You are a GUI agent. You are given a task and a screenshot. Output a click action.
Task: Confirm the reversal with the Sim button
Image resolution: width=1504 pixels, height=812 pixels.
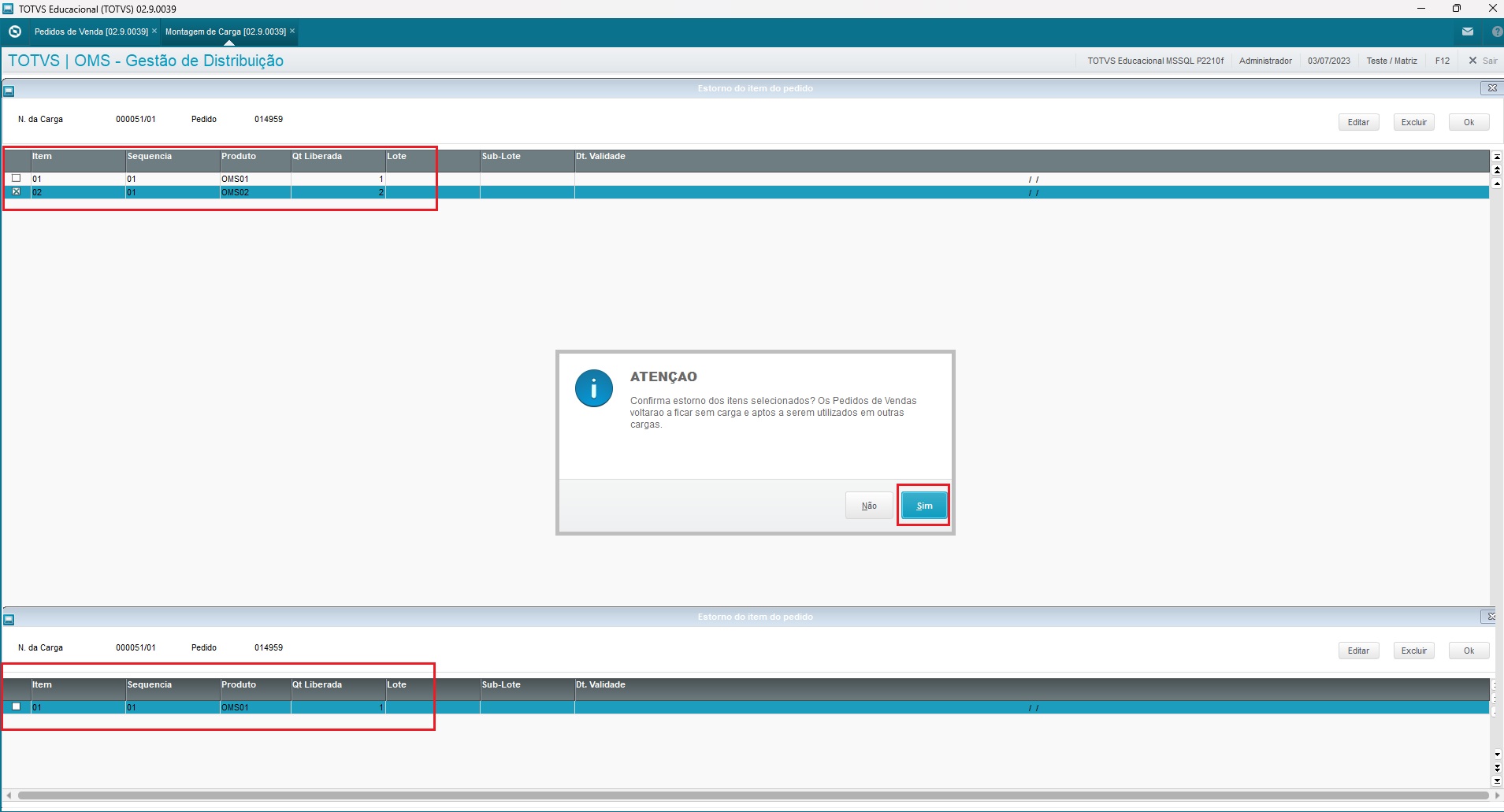point(924,506)
